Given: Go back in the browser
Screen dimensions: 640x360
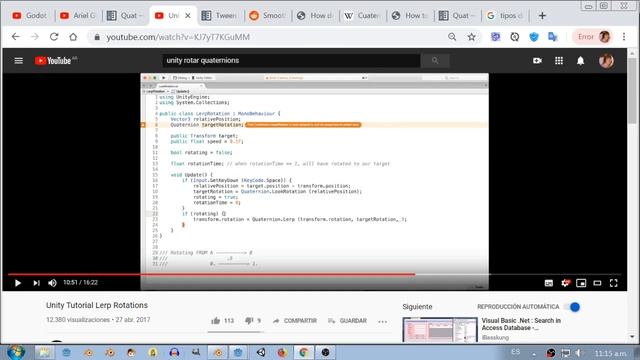Looking at the screenshot, I should (16, 37).
